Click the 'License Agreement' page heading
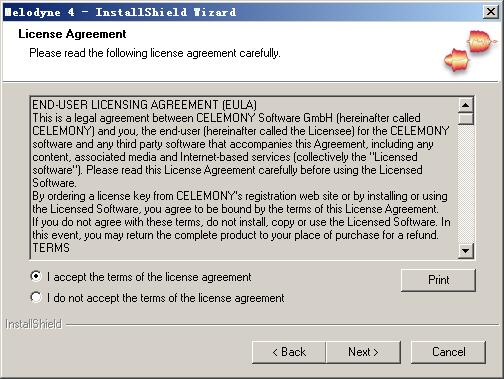Screen dimensions: 504x379 click(72, 34)
